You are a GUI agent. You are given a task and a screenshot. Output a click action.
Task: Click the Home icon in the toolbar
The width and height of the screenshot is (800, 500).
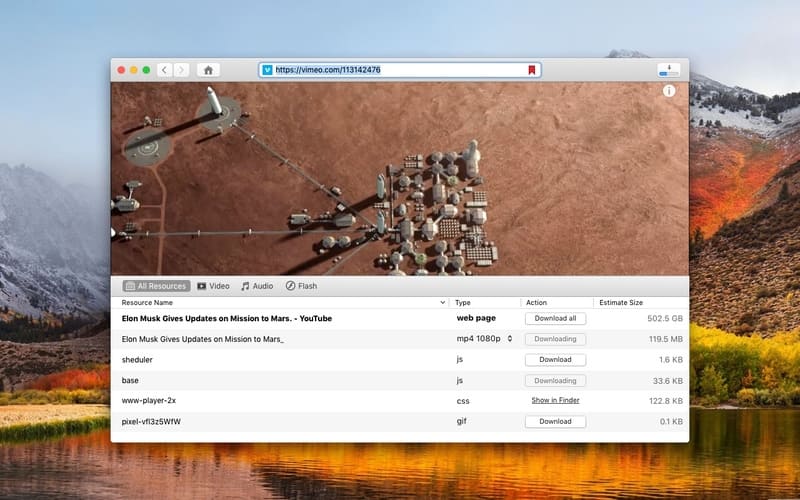[x=208, y=70]
